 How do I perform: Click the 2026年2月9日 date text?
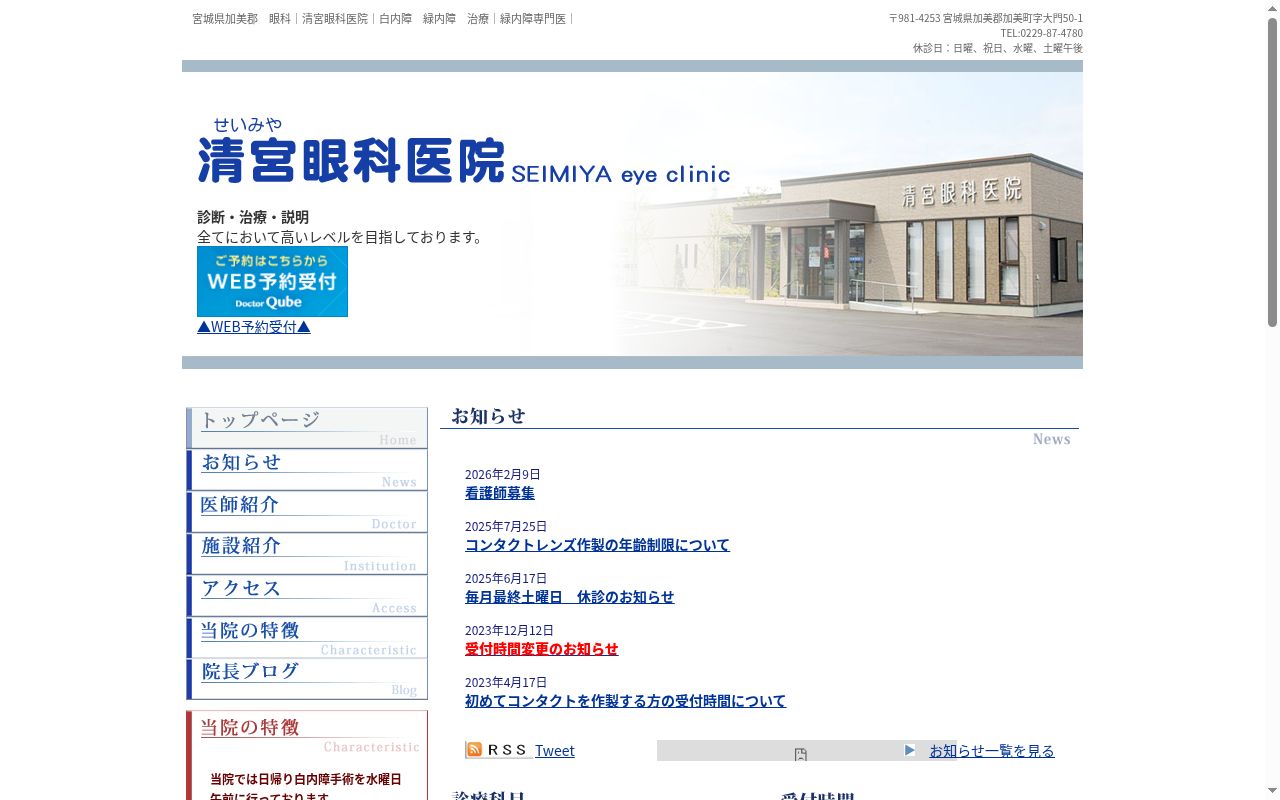coord(503,474)
